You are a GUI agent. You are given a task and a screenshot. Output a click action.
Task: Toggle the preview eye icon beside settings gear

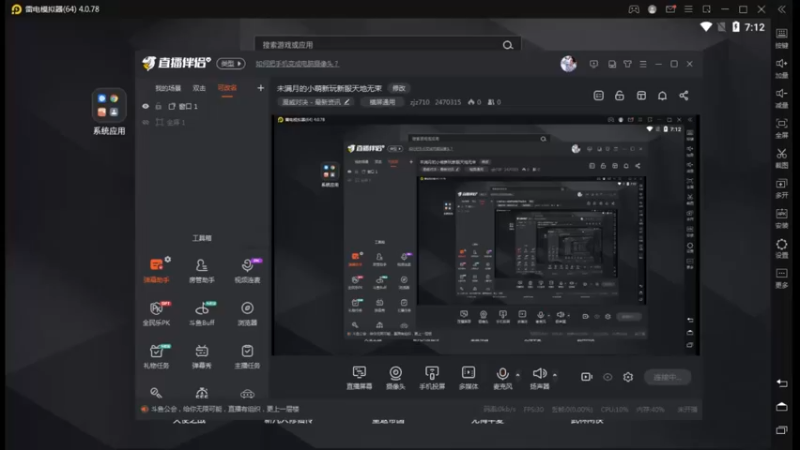point(607,377)
